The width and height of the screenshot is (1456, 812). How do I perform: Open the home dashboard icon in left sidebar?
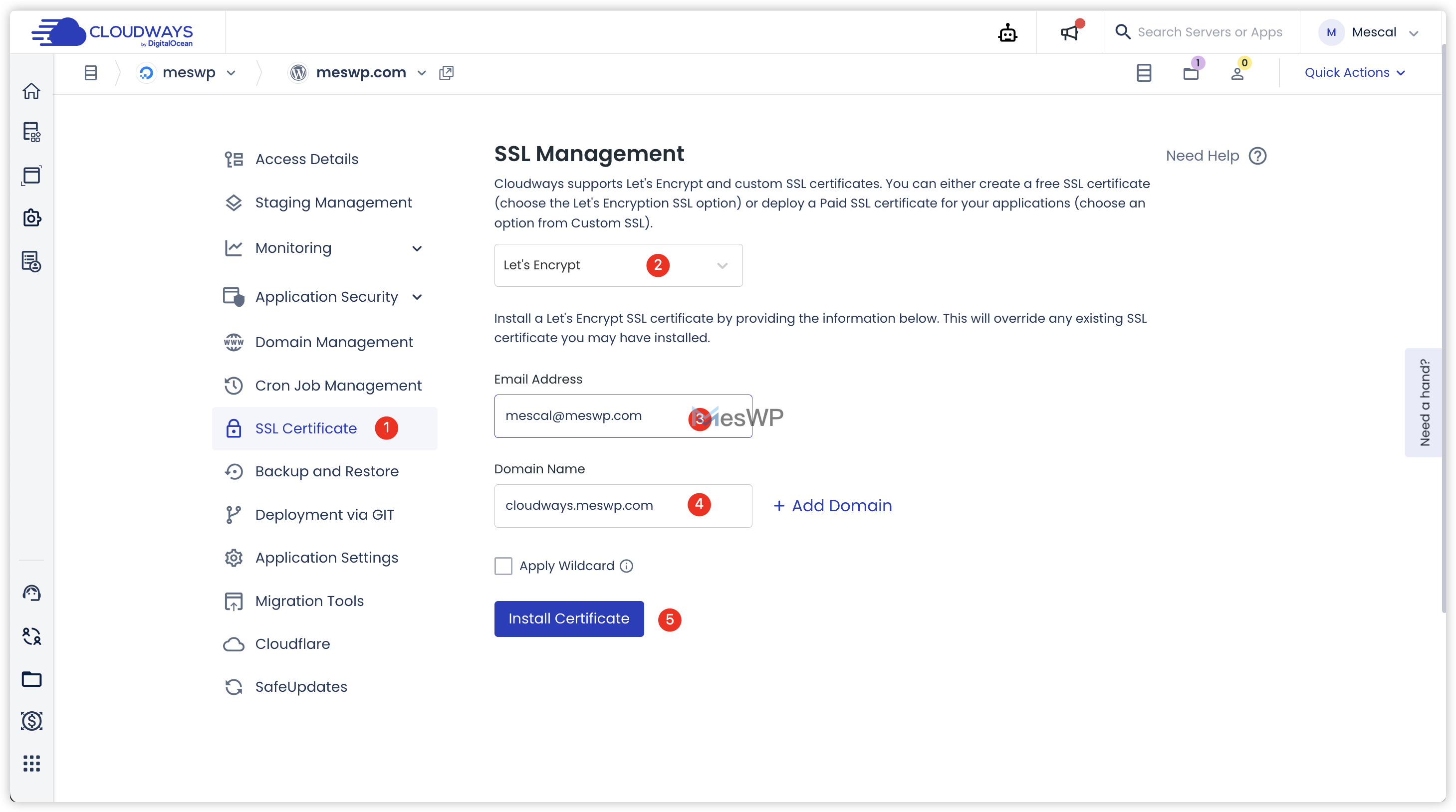coord(31,91)
